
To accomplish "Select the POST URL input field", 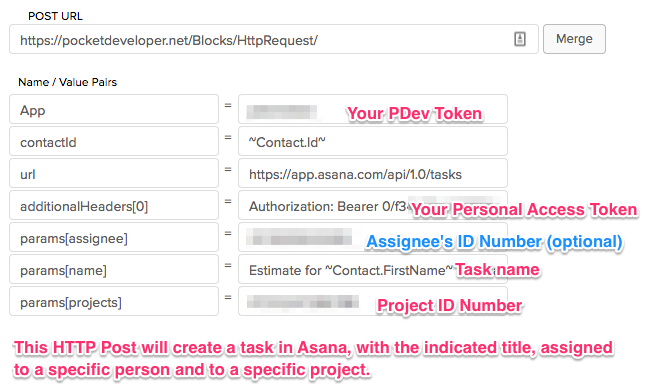I will click(274, 39).
